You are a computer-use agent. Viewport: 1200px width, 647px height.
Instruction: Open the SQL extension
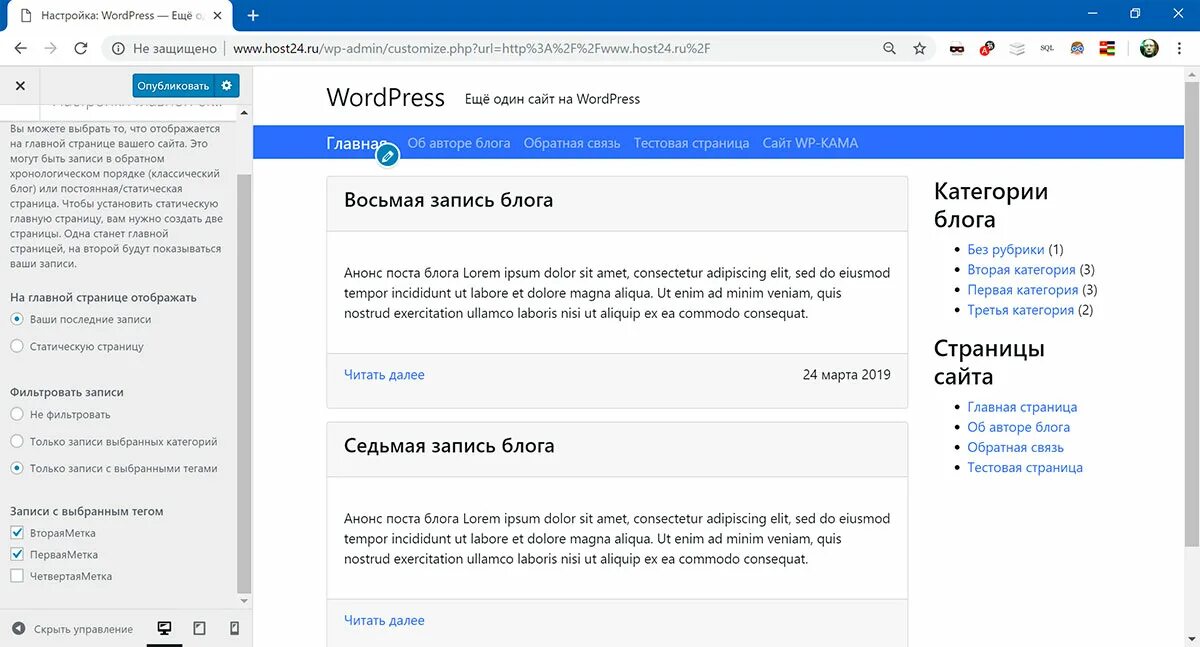click(1047, 48)
